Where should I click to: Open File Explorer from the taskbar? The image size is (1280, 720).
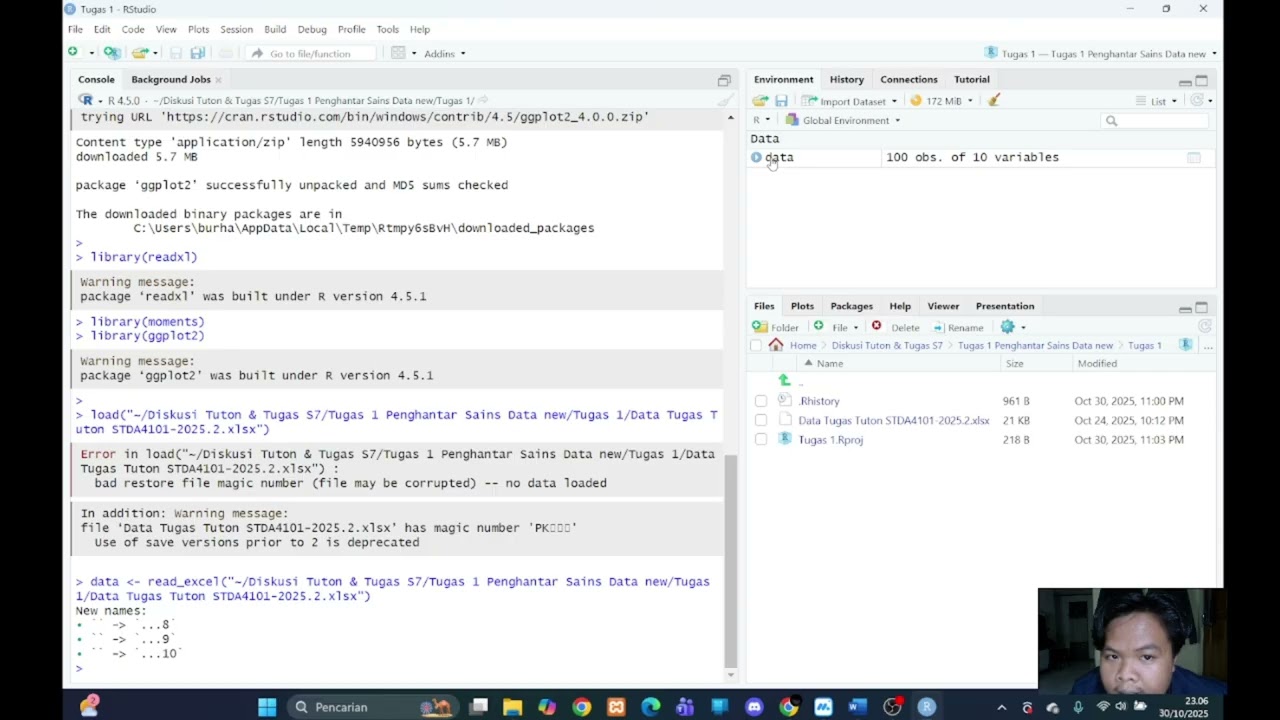(513, 707)
